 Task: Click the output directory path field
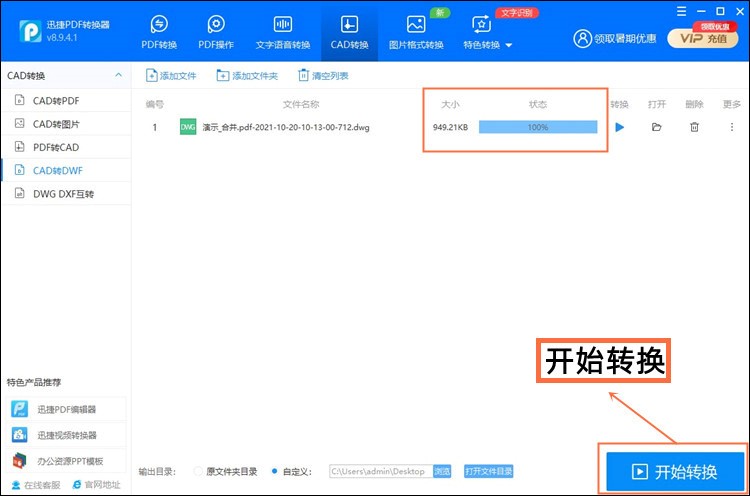click(379, 471)
